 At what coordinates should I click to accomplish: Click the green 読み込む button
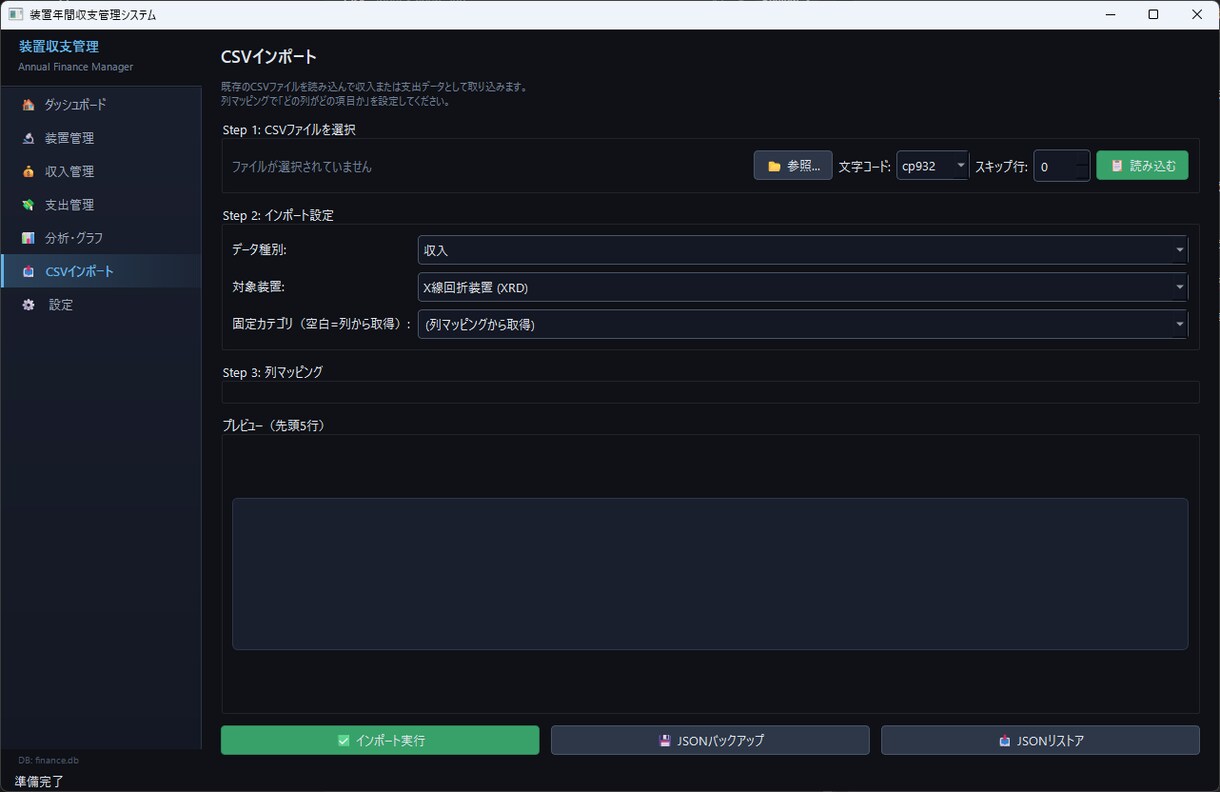[1142, 166]
